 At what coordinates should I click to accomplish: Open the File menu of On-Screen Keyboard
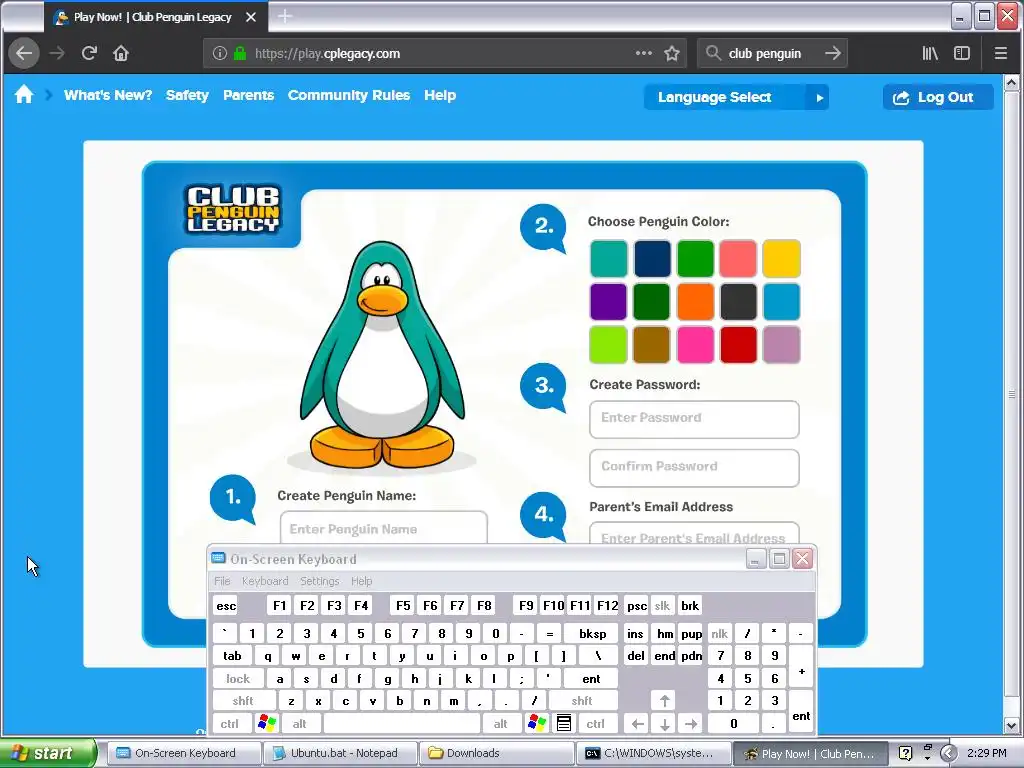222,581
